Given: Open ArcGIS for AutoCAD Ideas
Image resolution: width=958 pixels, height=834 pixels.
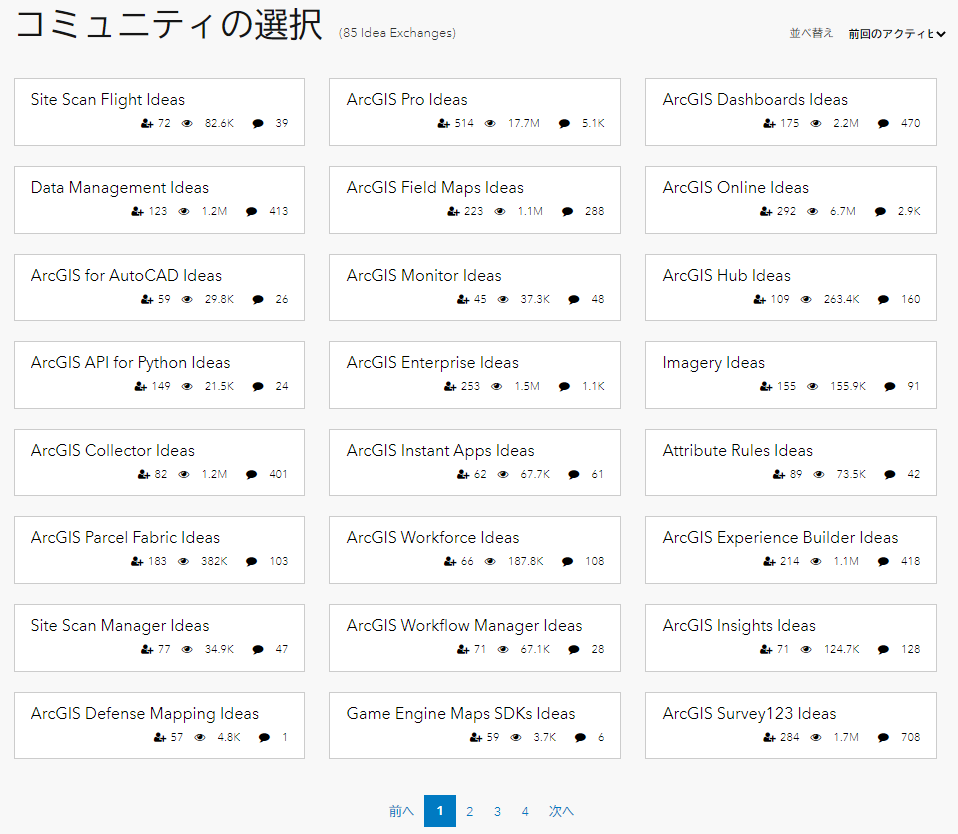Looking at the screenshot, I should click(x=126, y=276).
